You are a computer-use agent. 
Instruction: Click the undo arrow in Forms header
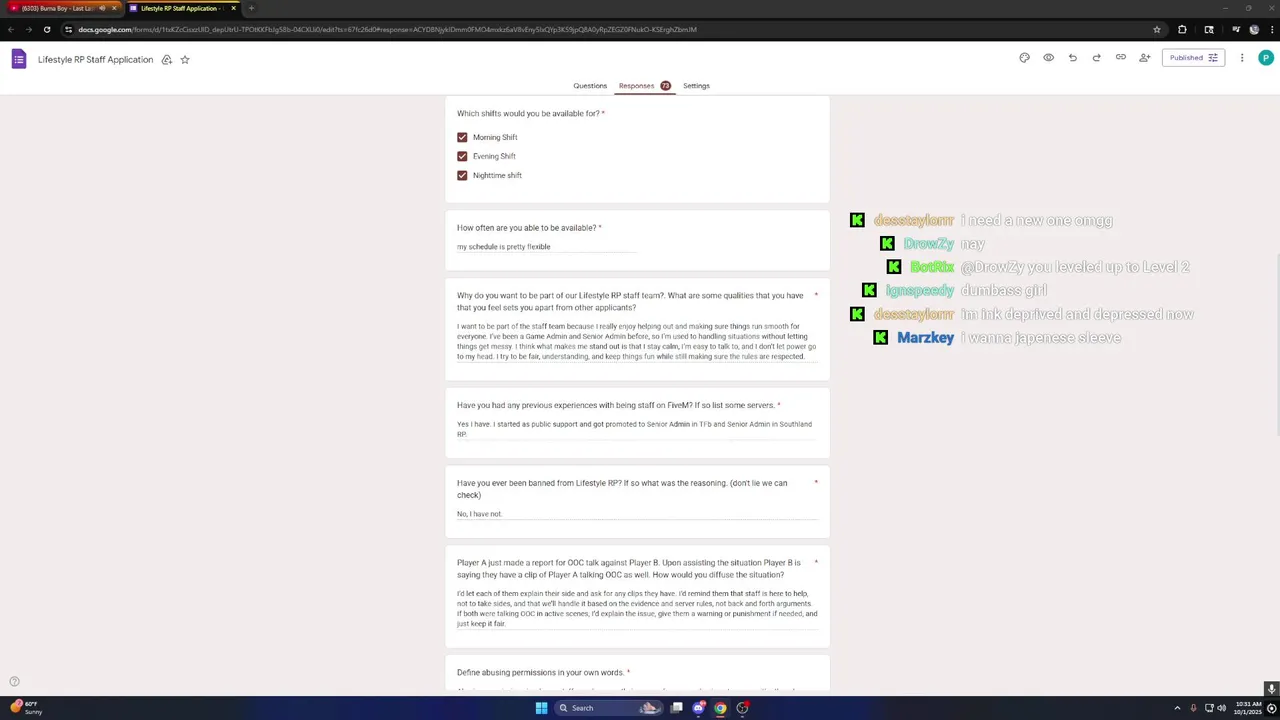point(1072,58)
